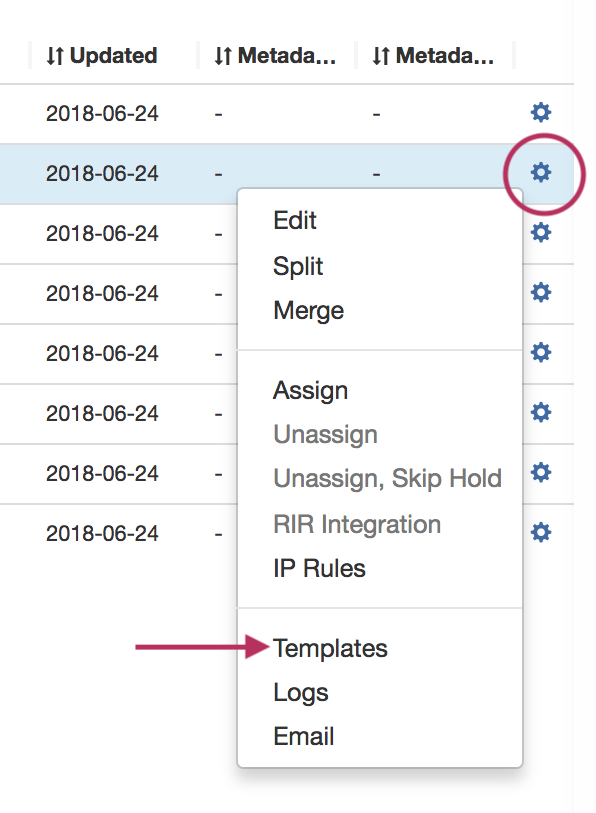Open Logs from the menu
The height and width of the screenshot is (813, 596).
(x=301, y=693)
